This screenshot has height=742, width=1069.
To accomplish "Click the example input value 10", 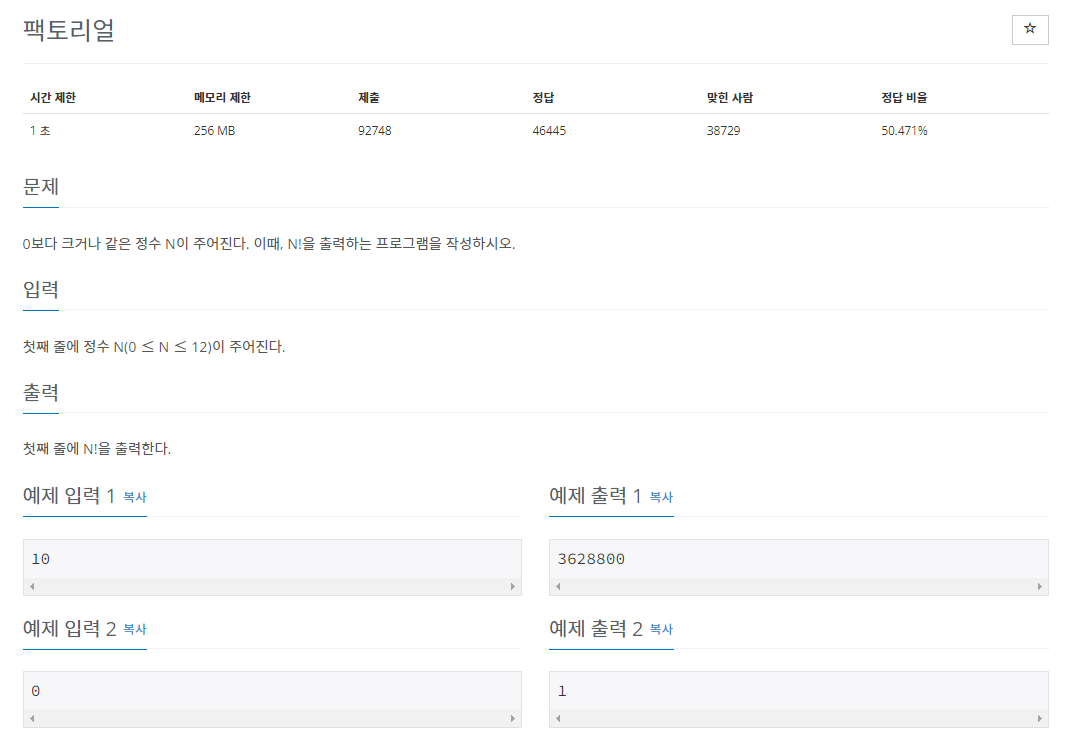I will pos(40,559).
